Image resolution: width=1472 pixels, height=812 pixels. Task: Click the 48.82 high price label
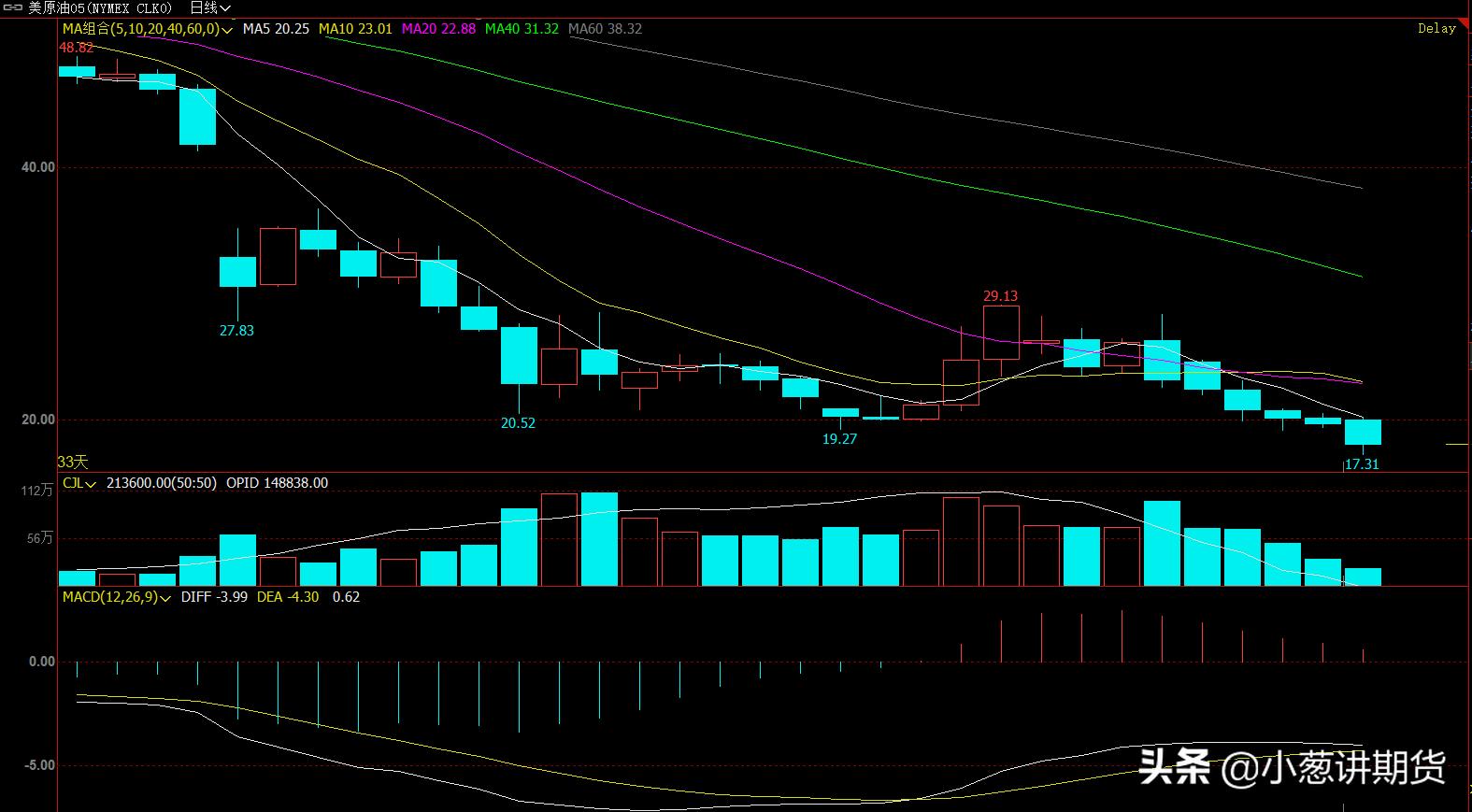(77, 48)
